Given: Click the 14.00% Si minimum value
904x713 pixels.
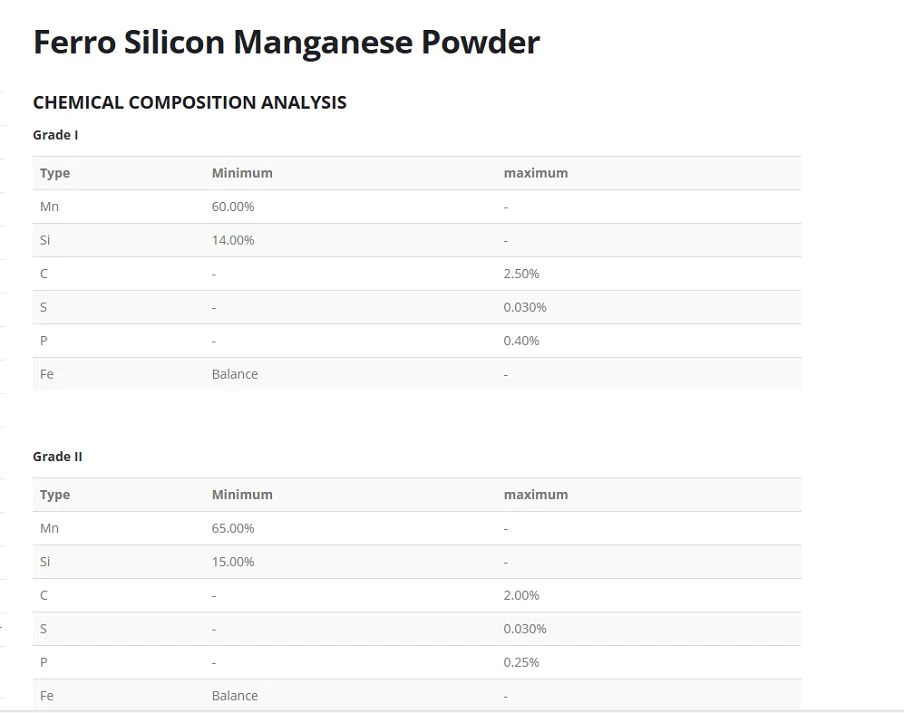Looking at the screenshot, I should coord(233,240).
